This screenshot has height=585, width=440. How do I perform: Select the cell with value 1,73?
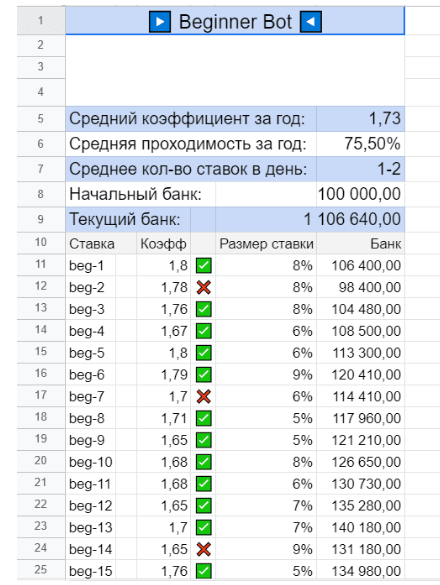tap(361, 119)
